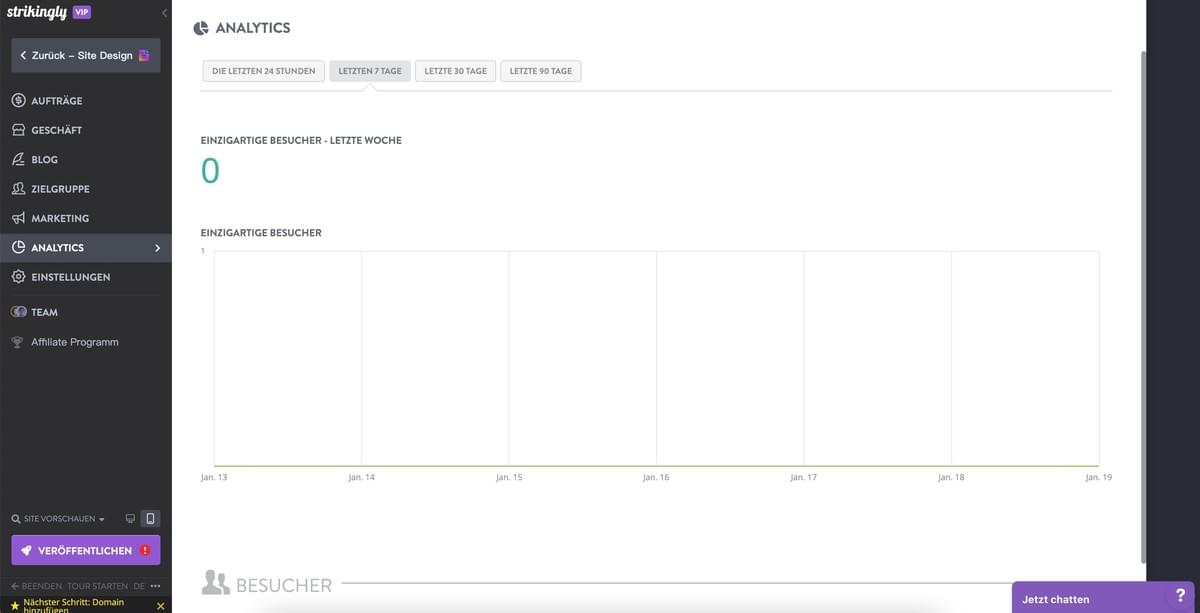This screenshot has height=613, width=1200.
Task: Switch preview to desktop view
Action: tap(130, 519)
